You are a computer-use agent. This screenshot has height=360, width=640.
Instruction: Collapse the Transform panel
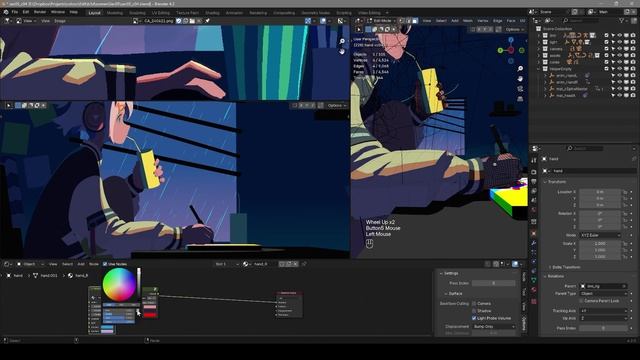556,182
